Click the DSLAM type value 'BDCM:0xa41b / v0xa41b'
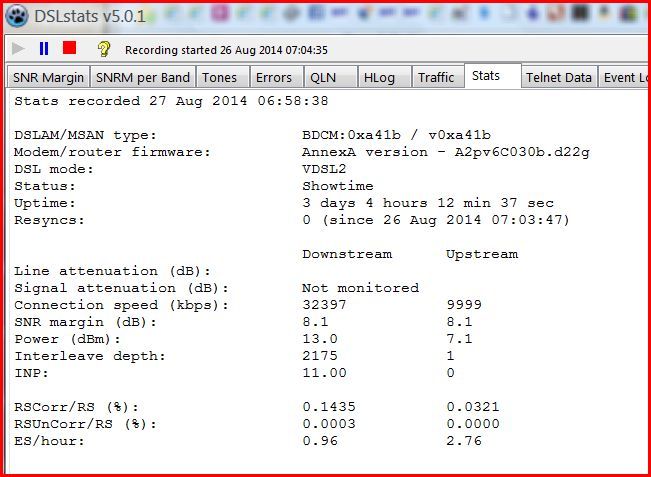Viewport: 651px width, 477px height. [x=396, y=135]
